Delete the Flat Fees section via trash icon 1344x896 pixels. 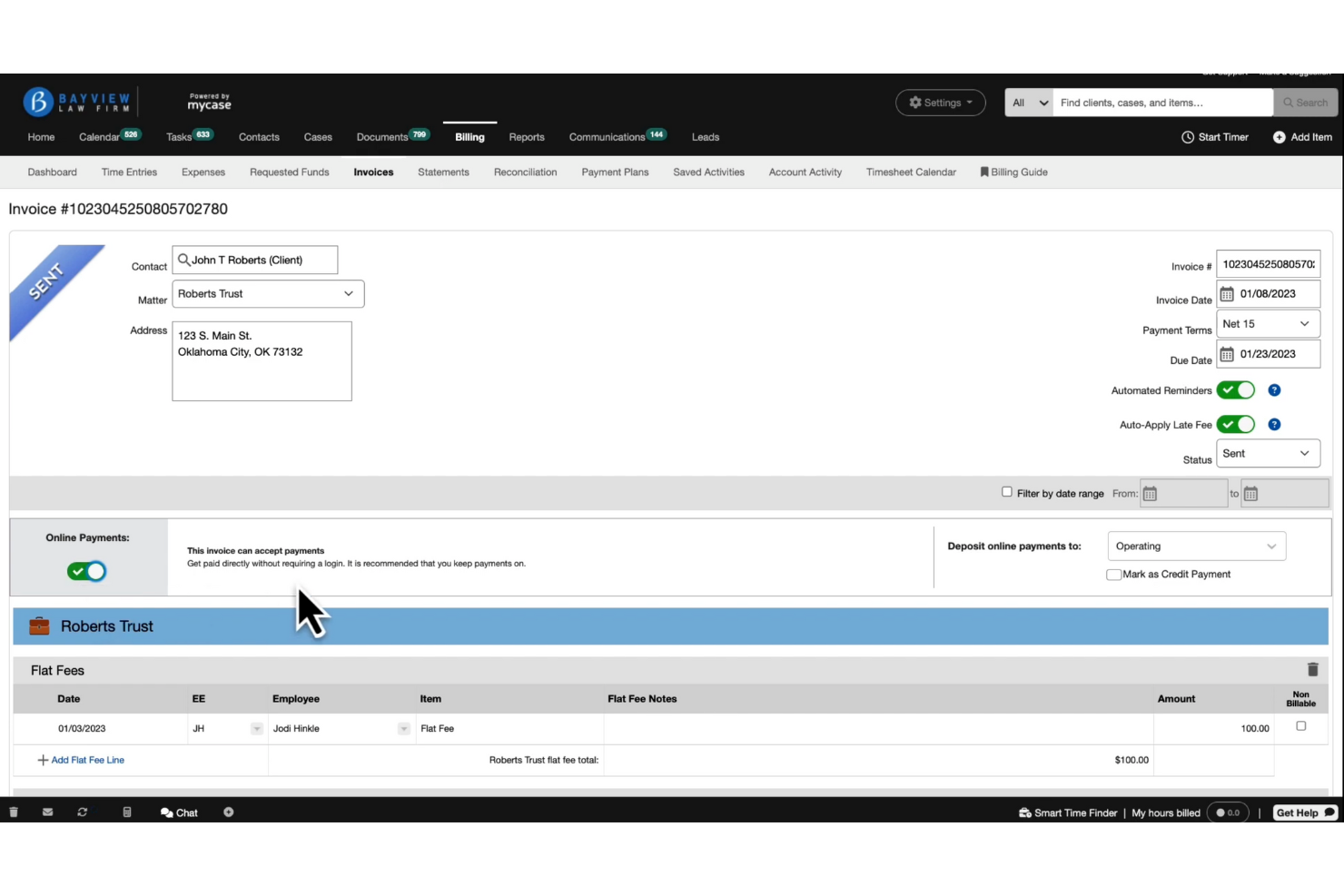tap(1312, 669)
